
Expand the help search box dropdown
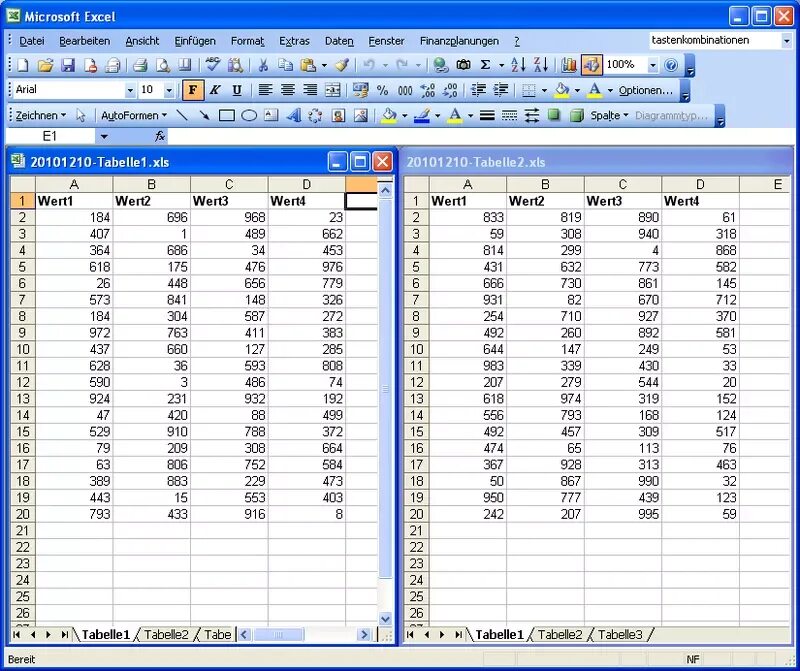pyautogui.click(x=787, y=41)
